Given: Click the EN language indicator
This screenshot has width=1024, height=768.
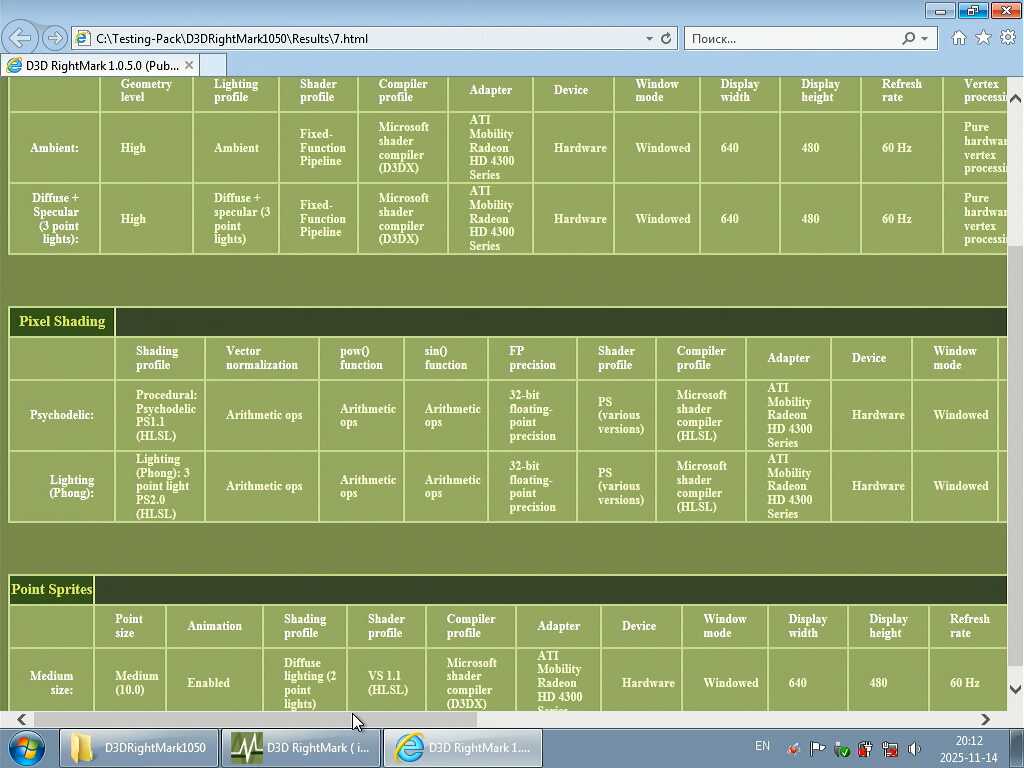Looking at the screenshot, I should (x=762, y=746).
